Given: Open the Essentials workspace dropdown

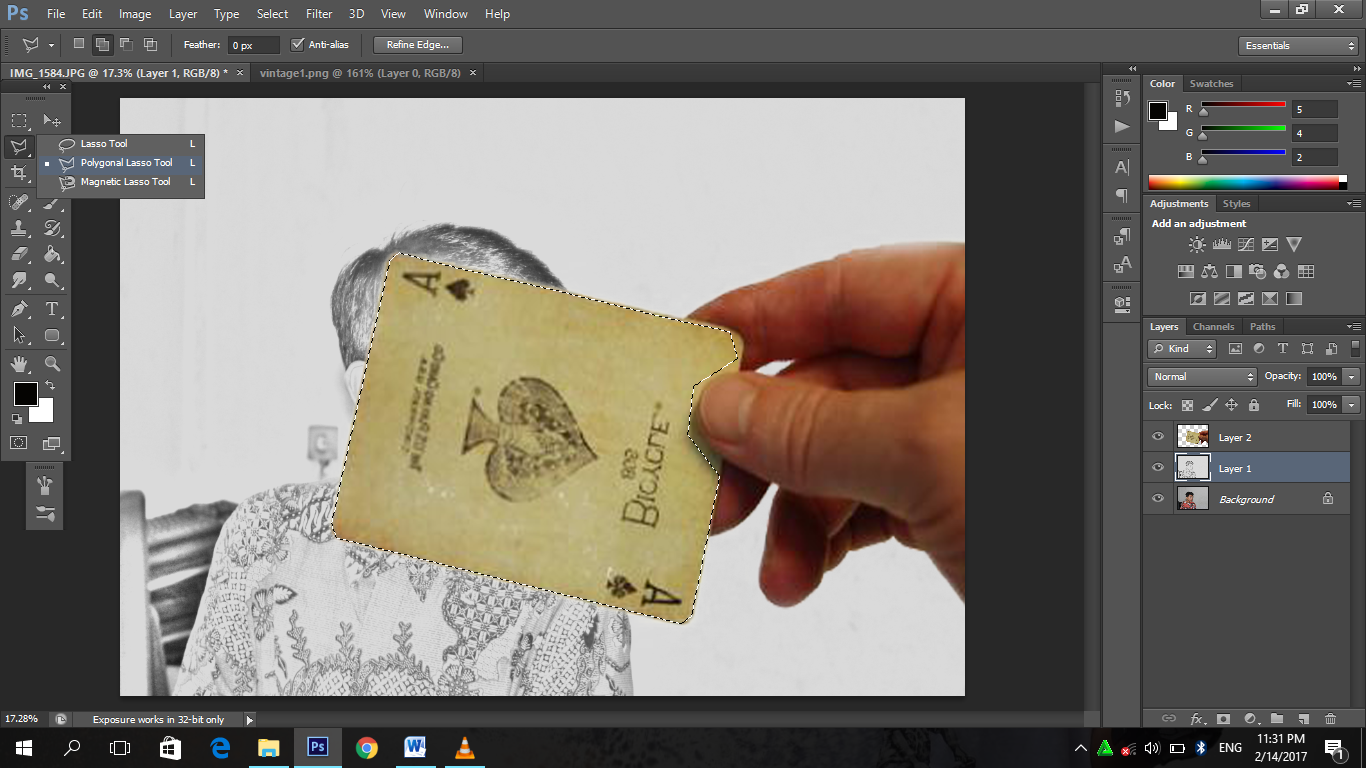Looking at the screenshot, I should [x=1298, y=46].
